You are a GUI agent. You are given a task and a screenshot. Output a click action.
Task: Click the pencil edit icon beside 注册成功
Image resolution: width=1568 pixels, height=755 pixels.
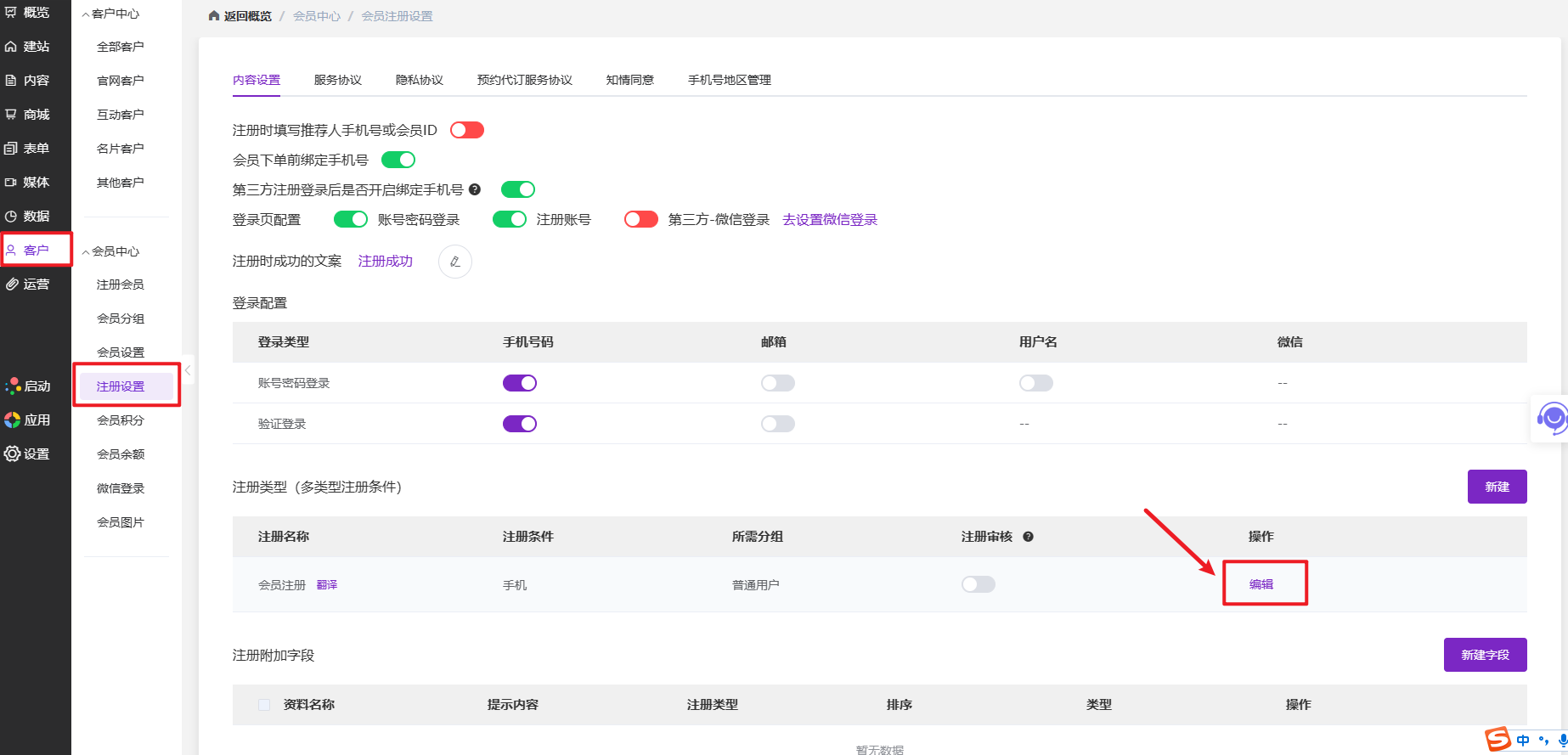454,262
